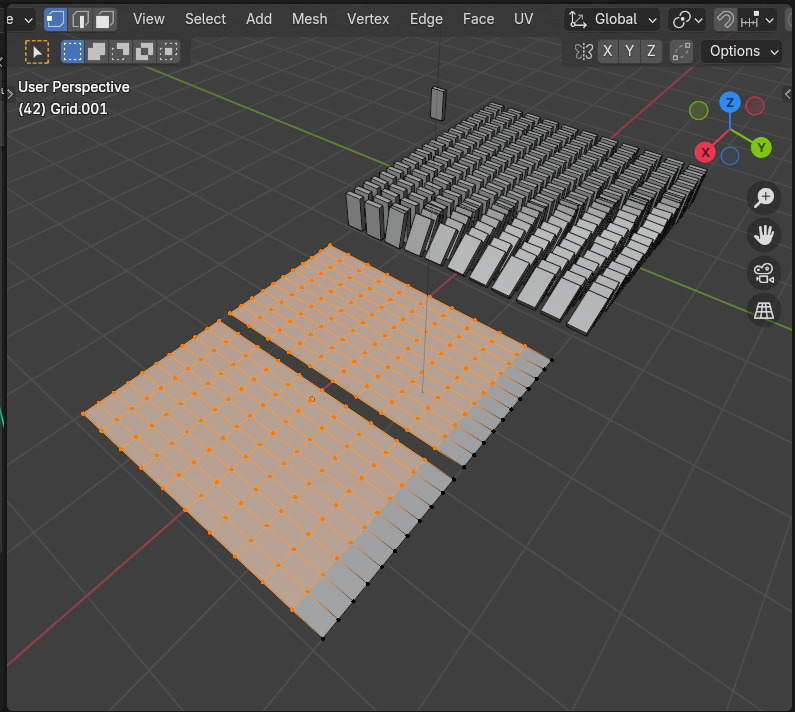The image size is (795, 712).
Task: Expand the sidebar with right edge arrow
Action: pos(787,93)
